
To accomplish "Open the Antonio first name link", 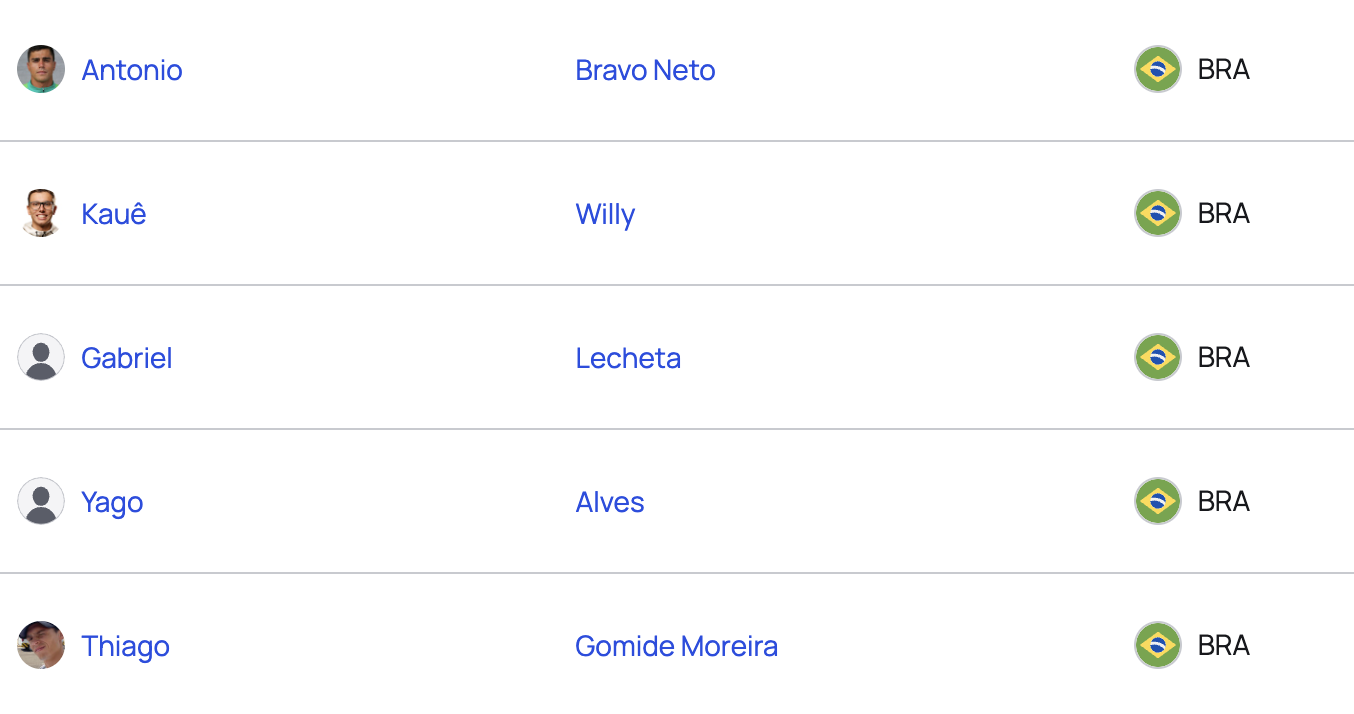I will click(x=132, y=70).
